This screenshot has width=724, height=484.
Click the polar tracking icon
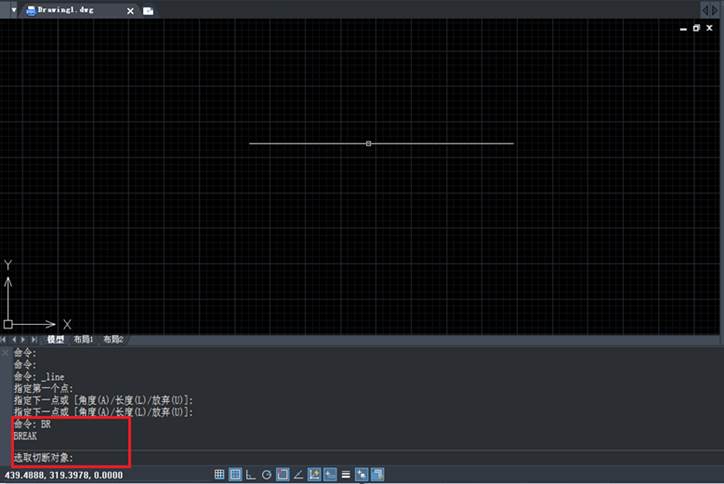coord(267,474)
